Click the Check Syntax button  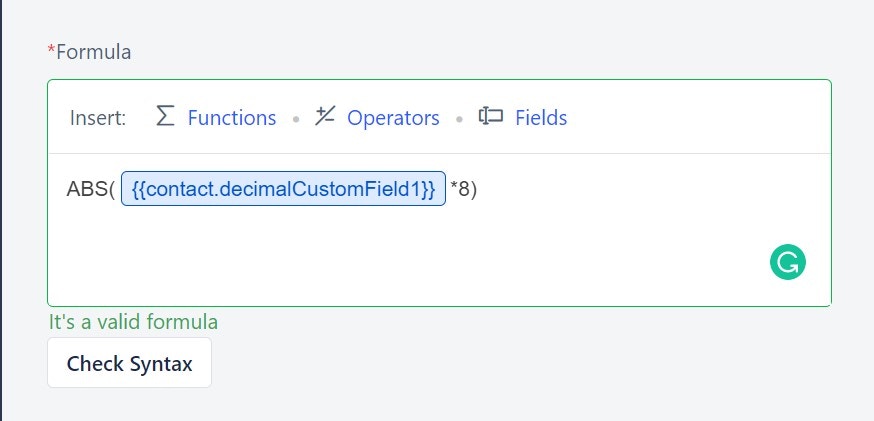click(129, 362)
